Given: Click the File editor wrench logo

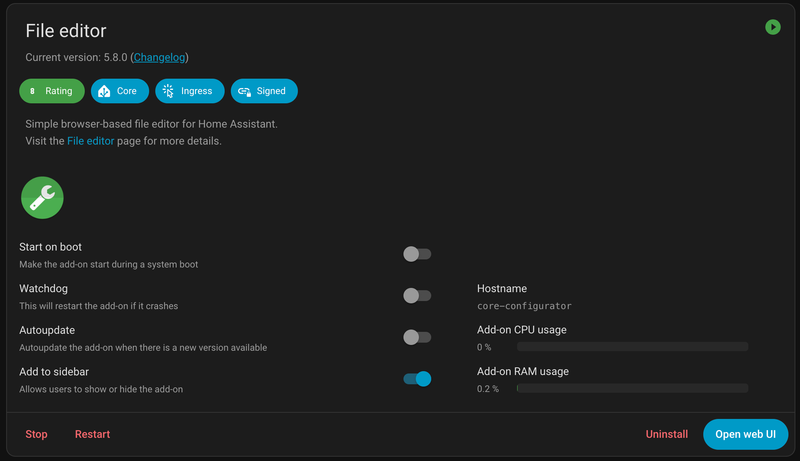Looking at the screenshot, I should (x=43, y=198).
